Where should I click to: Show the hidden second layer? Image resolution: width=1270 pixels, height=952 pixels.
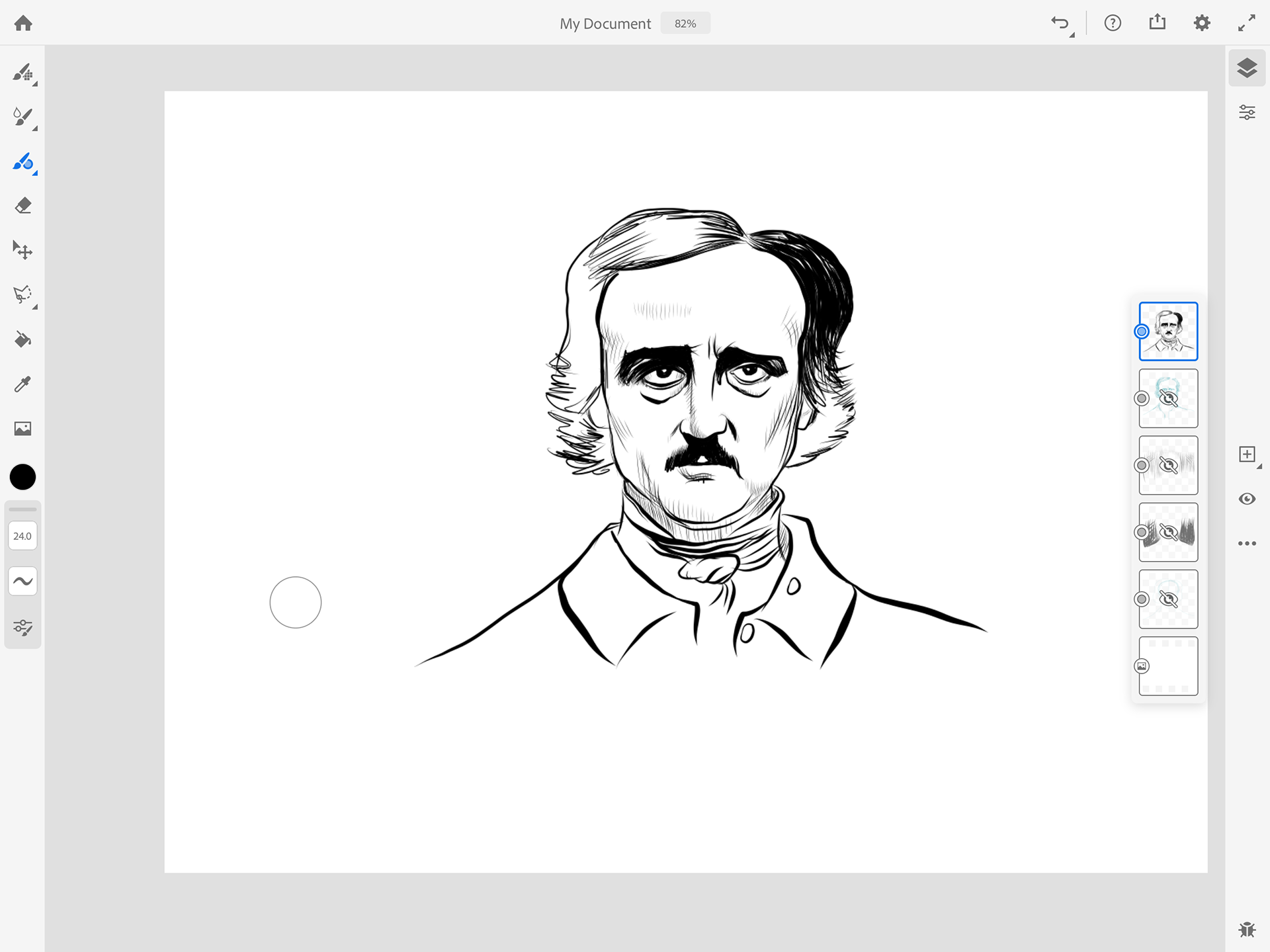coord(1168,398)
